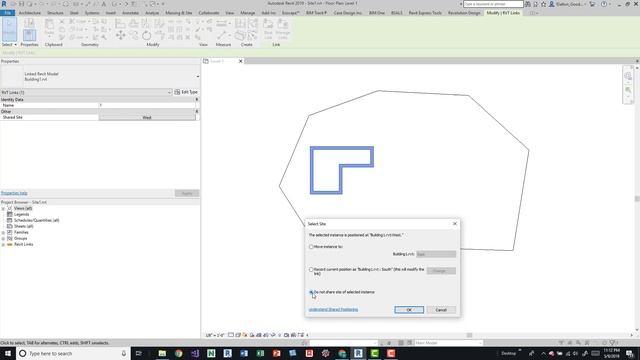
Task: Open the Linked Revit Model type selector dropdown
Action: click(198, 76)
